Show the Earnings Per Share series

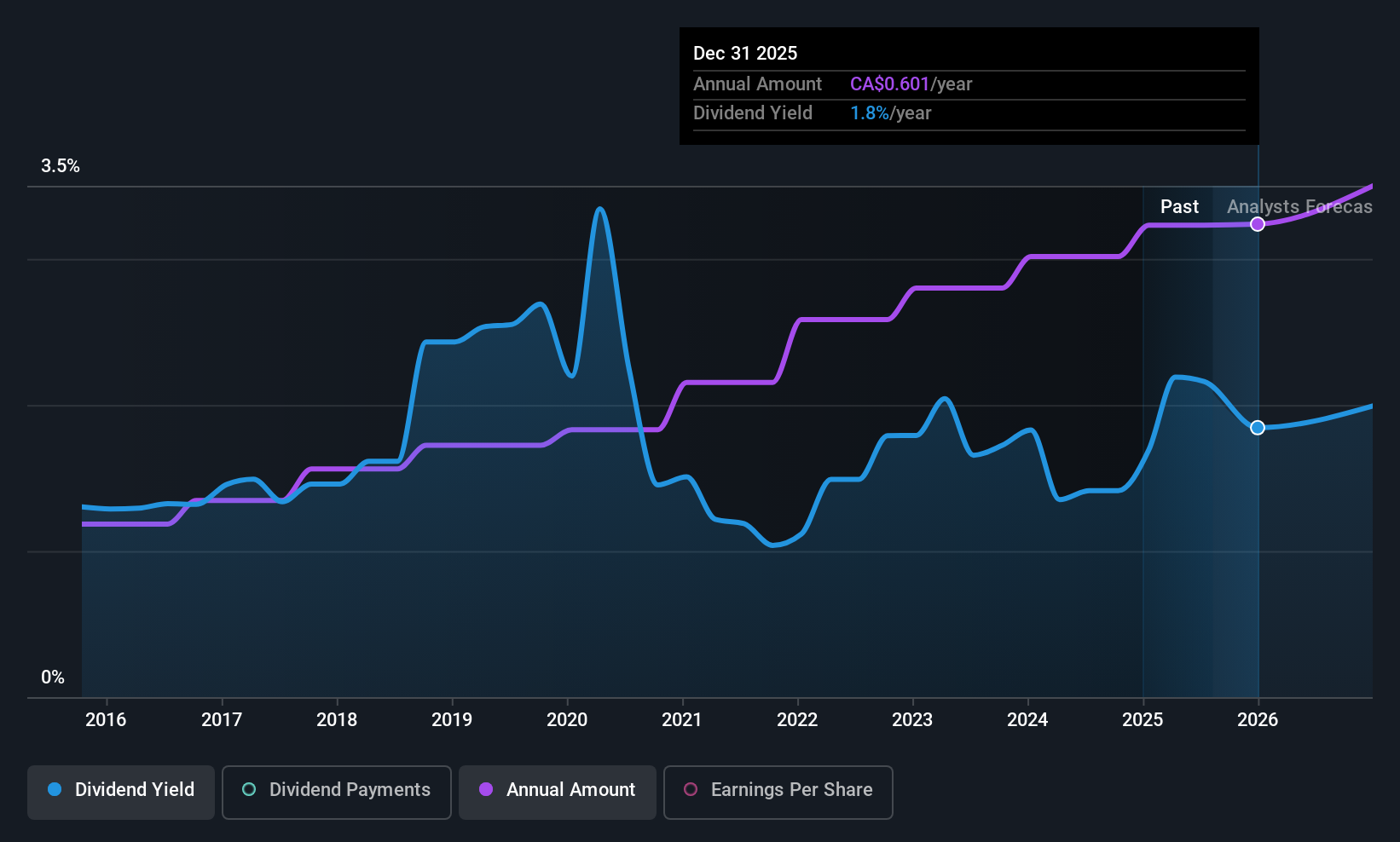(x=778, y=792)
